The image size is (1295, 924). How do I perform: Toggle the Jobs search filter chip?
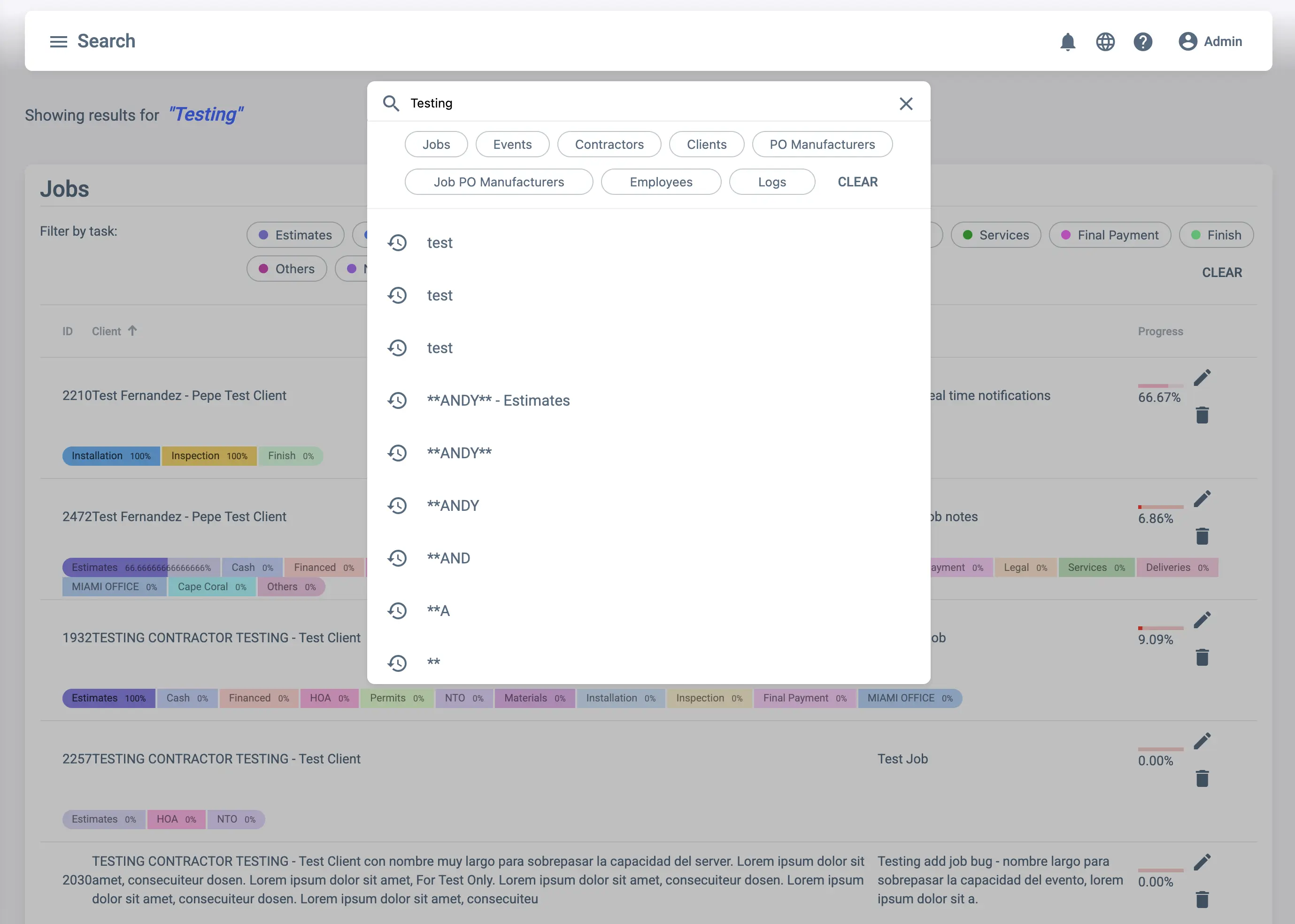pyautogui.click(x=436, y=145)
